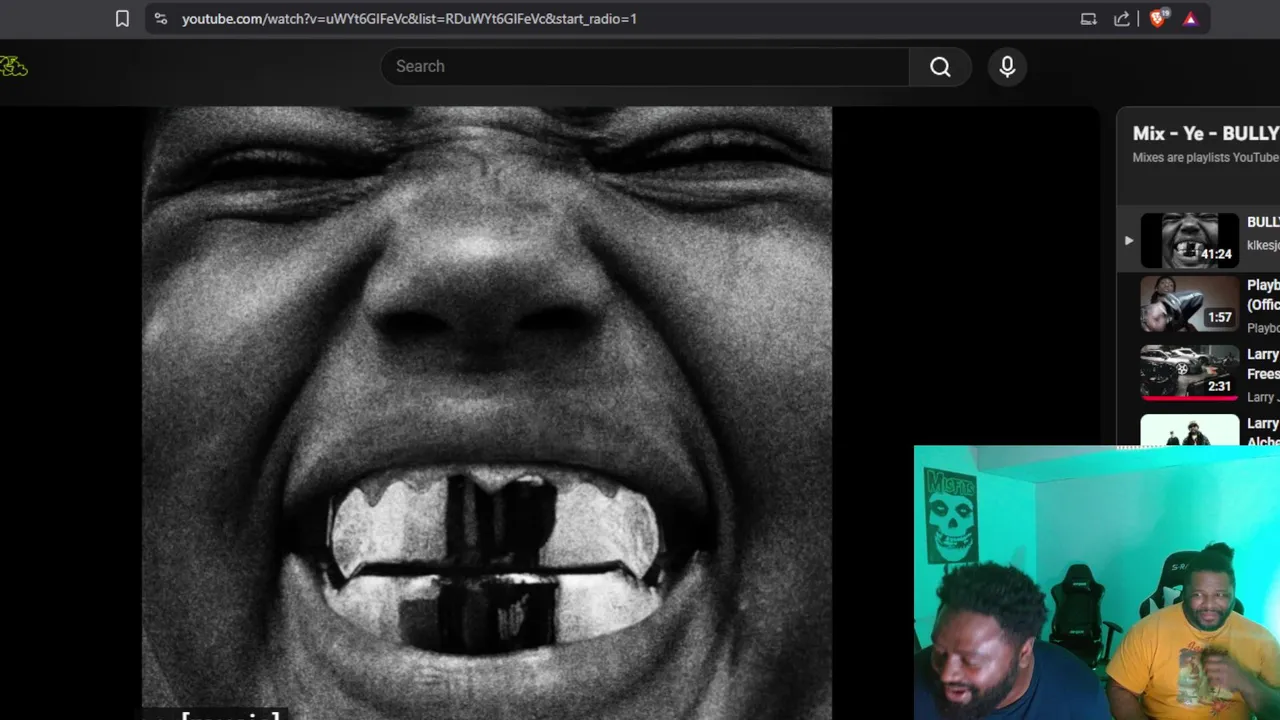Click the Misfits skull poster in webcam

950,515
